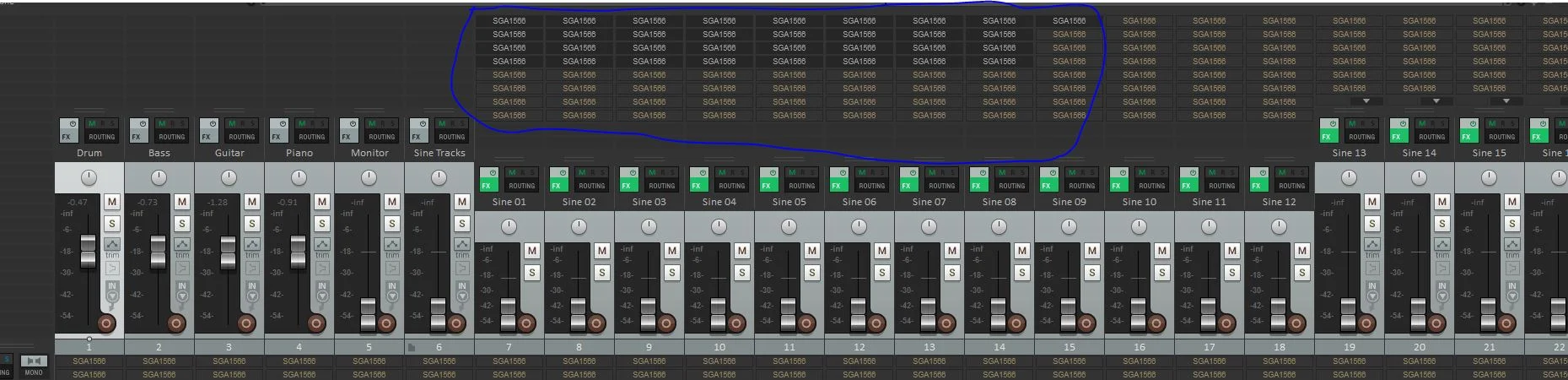Invert phase on the Drum track
Screen dimensions: 1568x380
[x=112, y=269]
